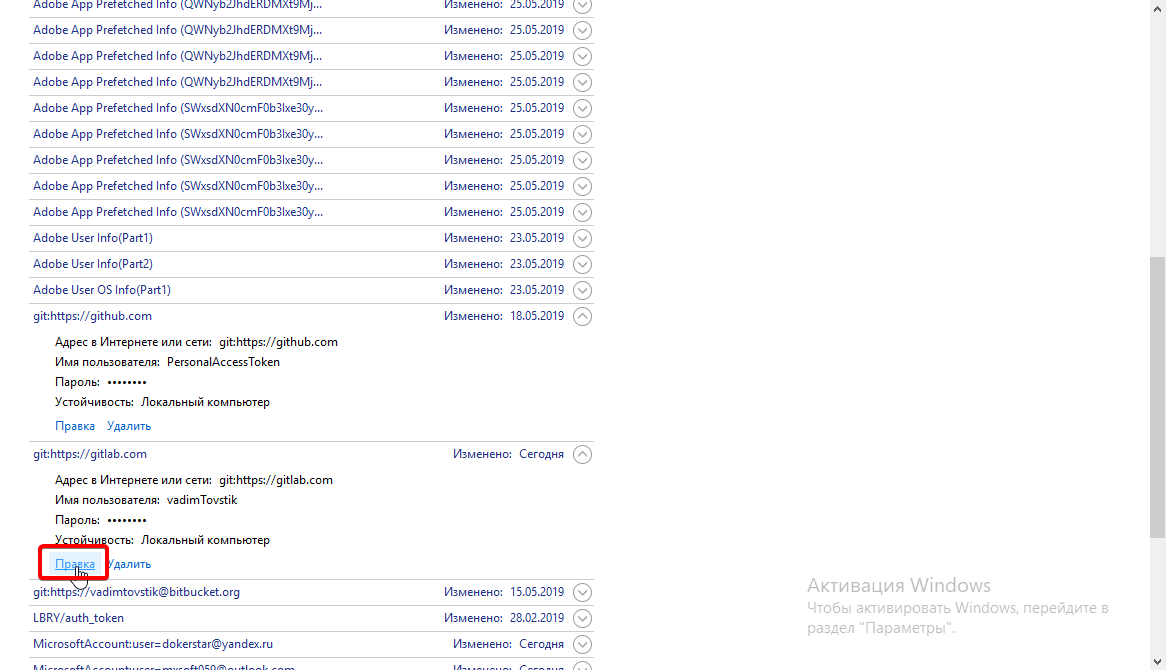1166x670 pixels.
Task: Click the vadimTovstik username value
Action: coord(202,500)
